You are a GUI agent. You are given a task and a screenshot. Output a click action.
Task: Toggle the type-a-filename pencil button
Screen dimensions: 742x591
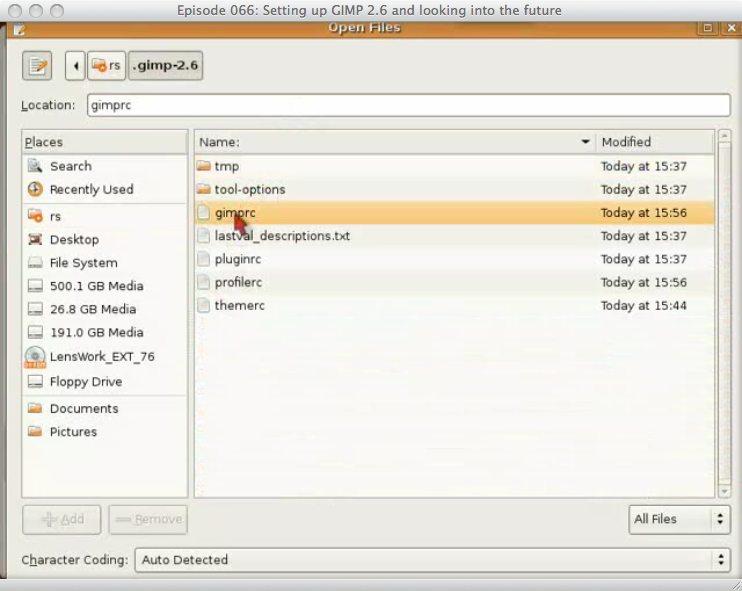point(37,65)
